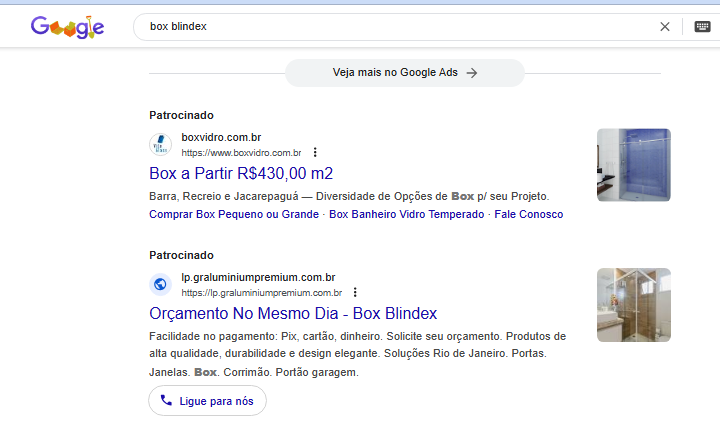Open the on-screen keyboard input tool
720x432 pixels.
[x=702, y=27]
